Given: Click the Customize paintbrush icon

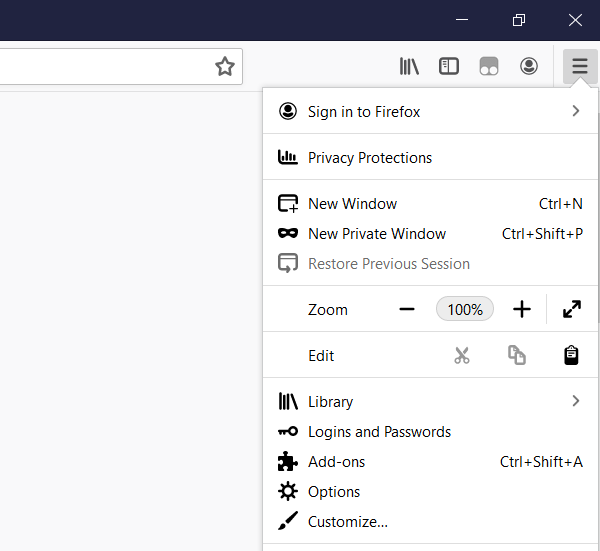Looking at the screenshot, I should pos(288,521).
